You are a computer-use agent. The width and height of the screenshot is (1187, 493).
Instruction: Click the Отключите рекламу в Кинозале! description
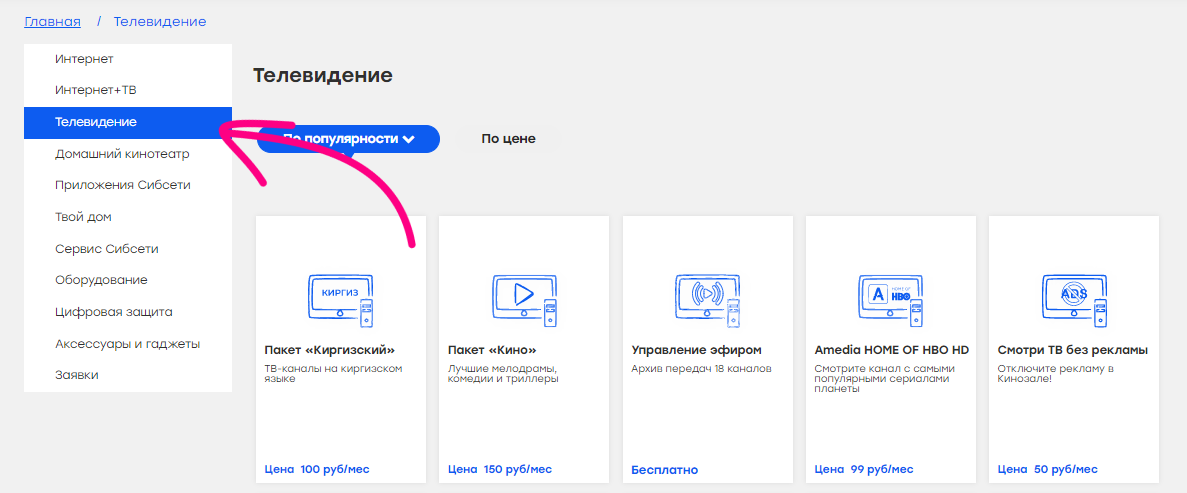click(1055, 373)
